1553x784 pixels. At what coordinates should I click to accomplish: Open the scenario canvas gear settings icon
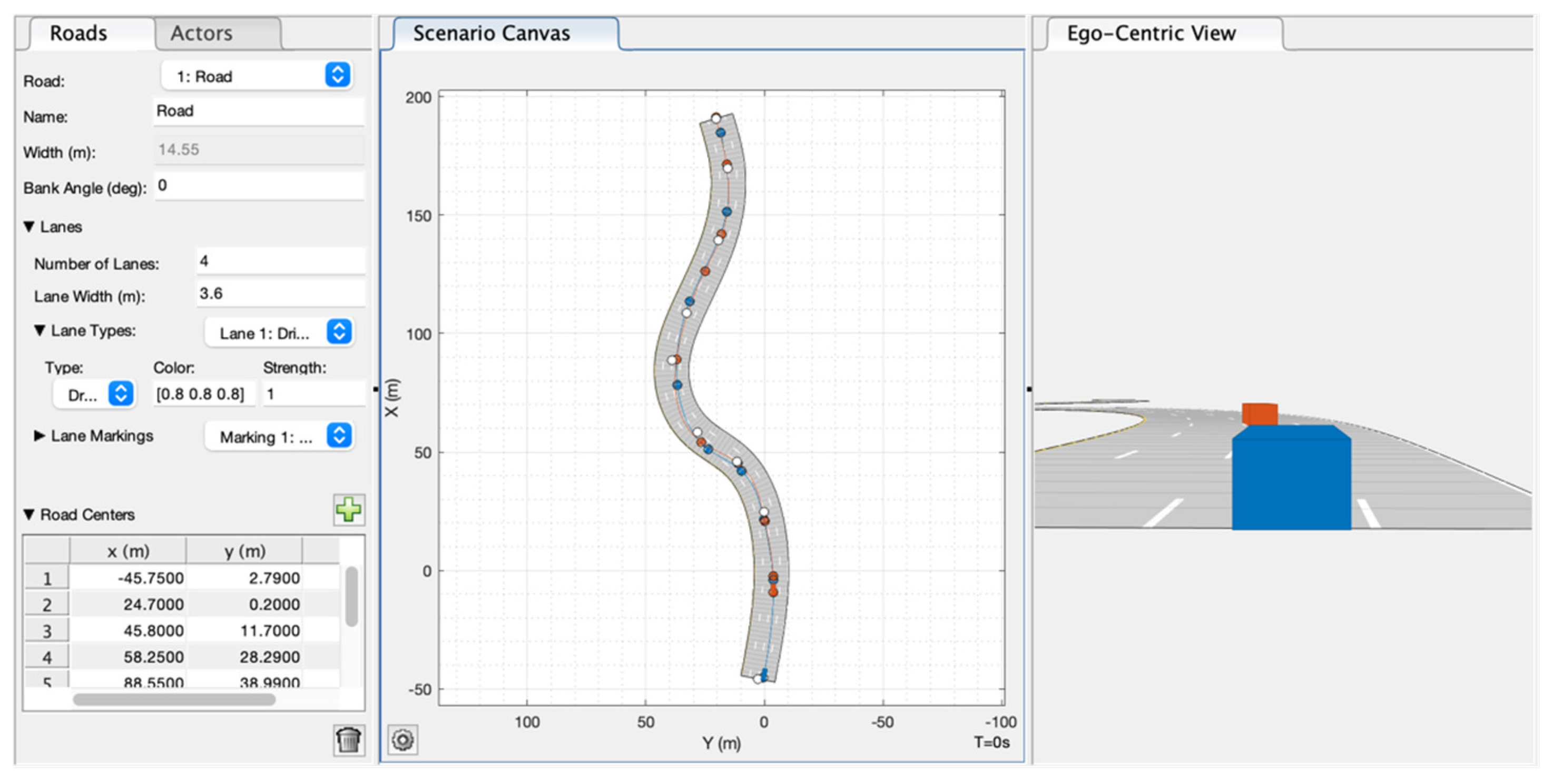(x=402, y=739)
